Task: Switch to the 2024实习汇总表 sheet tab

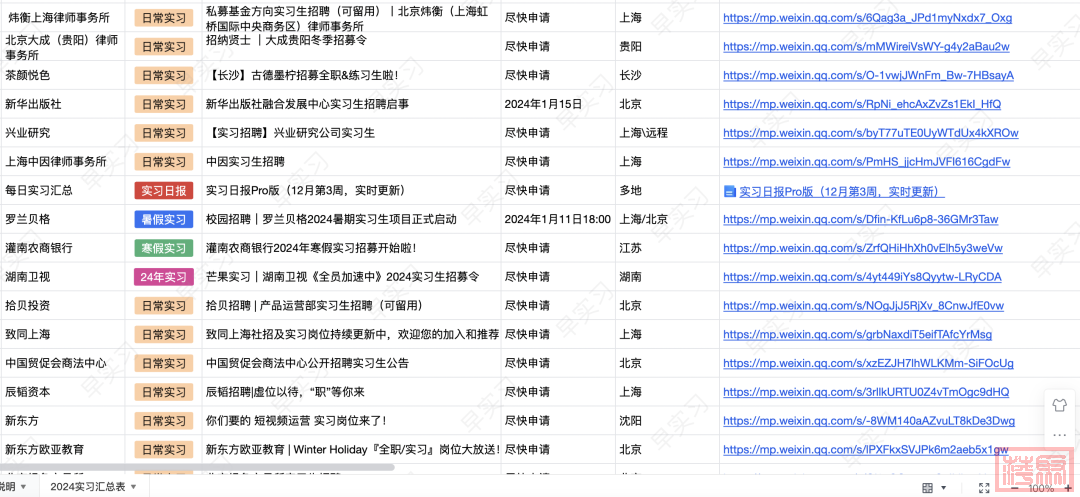Action: [x=87, y=487]
